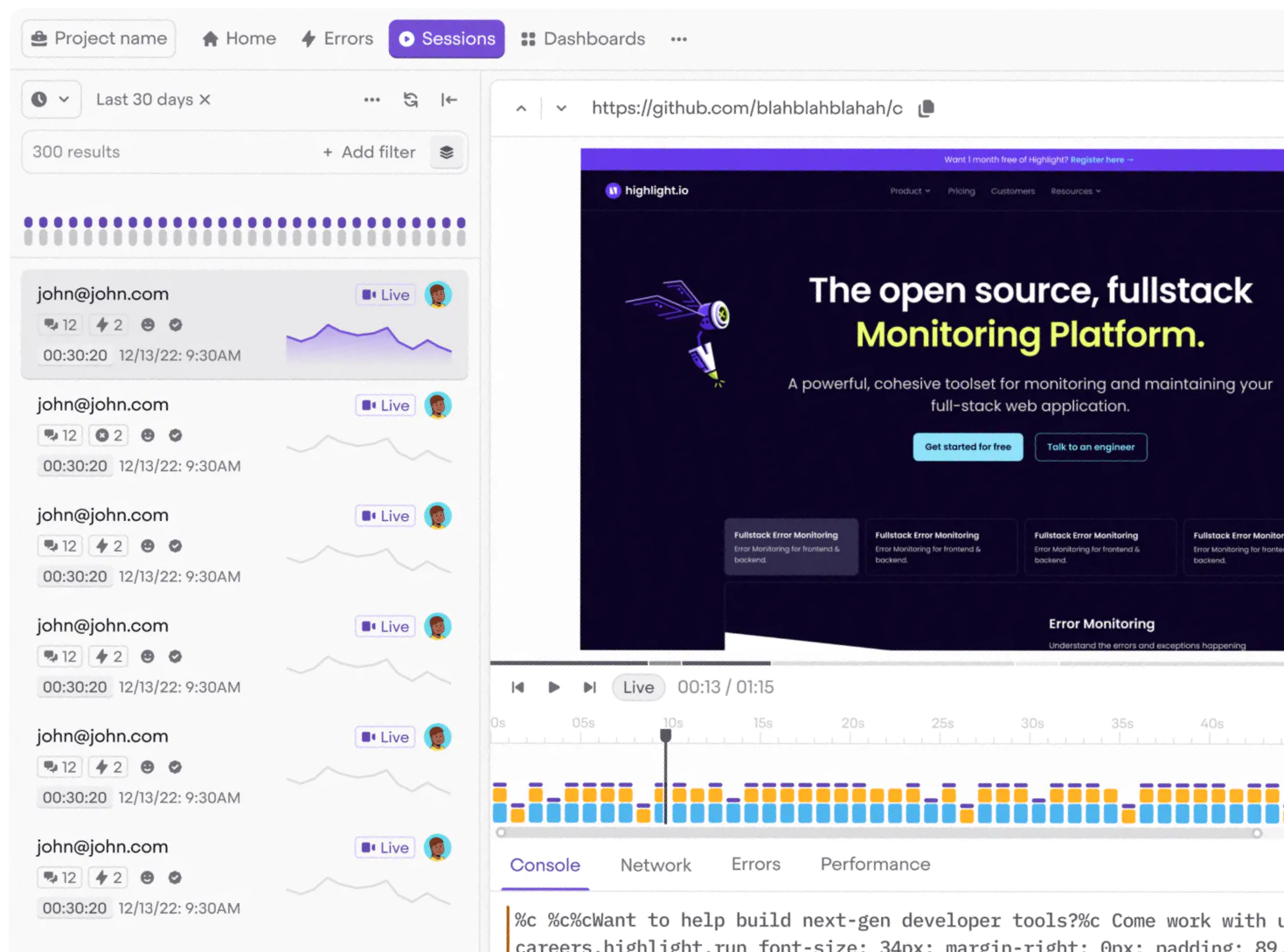The width and height of the screenshot is (1284, 952).
Task: Go to next session with down chevron
Action: click(x=561, y=108)
